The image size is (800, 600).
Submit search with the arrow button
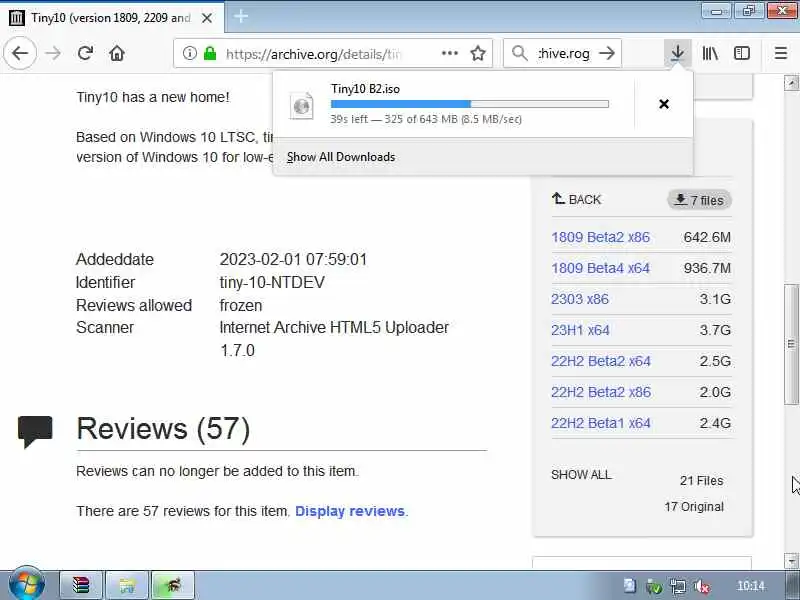(607, 53)
